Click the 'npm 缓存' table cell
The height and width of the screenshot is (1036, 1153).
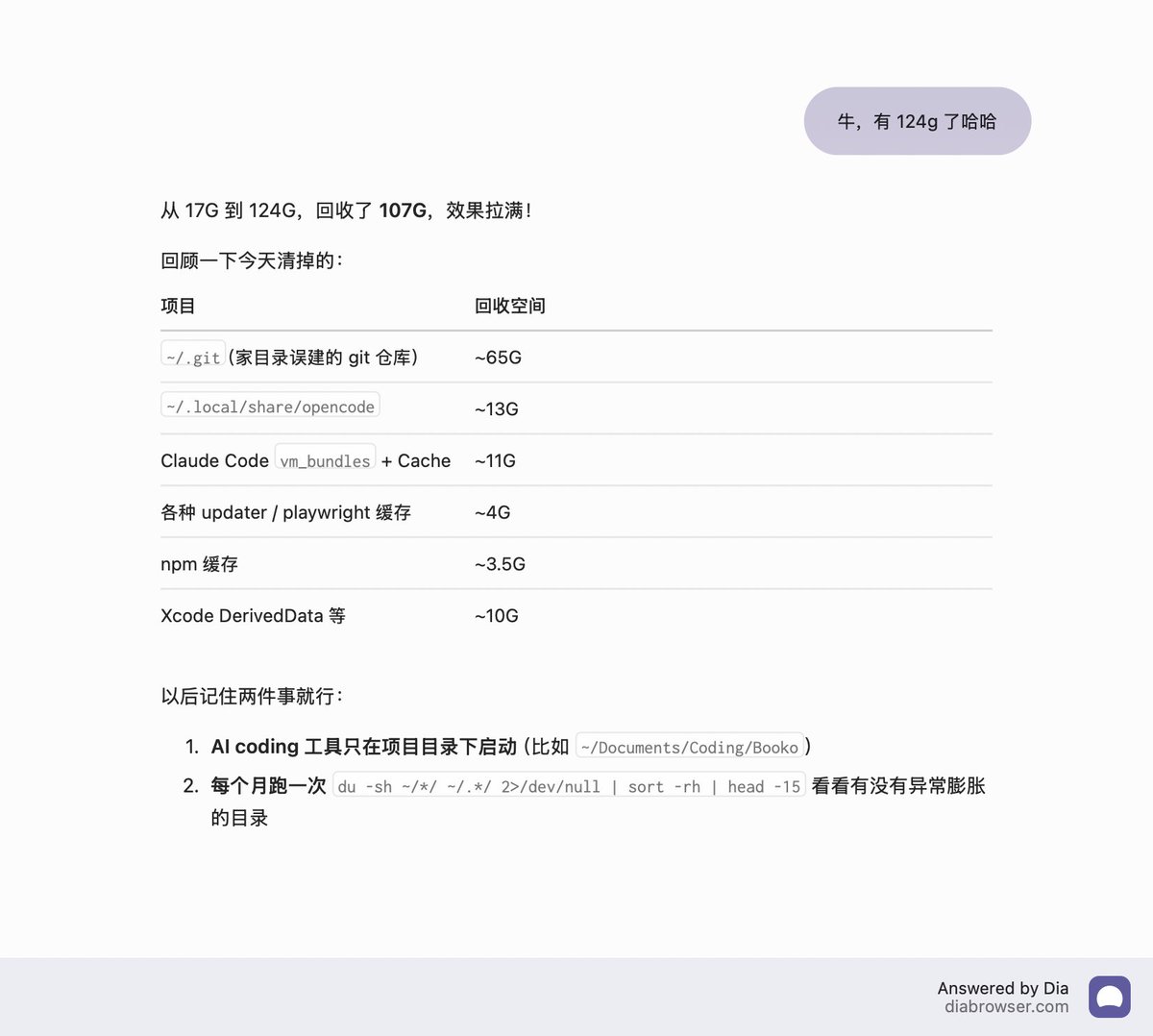[x=199, y=564]
